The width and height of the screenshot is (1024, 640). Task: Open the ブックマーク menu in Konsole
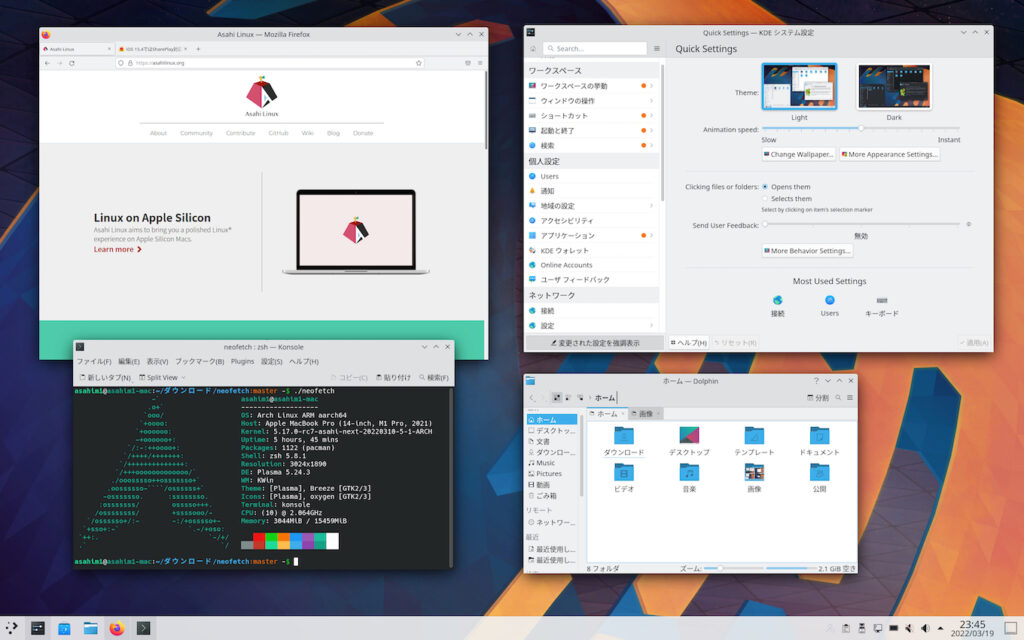point(198,361)
